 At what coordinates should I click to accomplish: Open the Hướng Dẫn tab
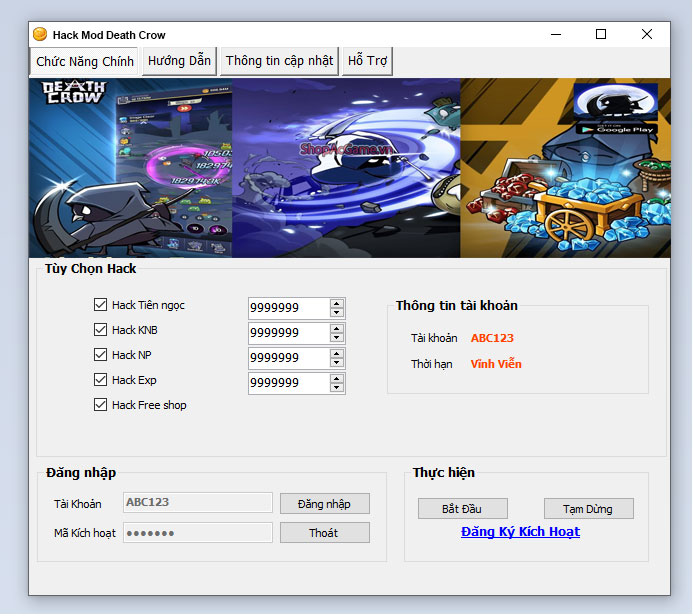click(179, 61)
